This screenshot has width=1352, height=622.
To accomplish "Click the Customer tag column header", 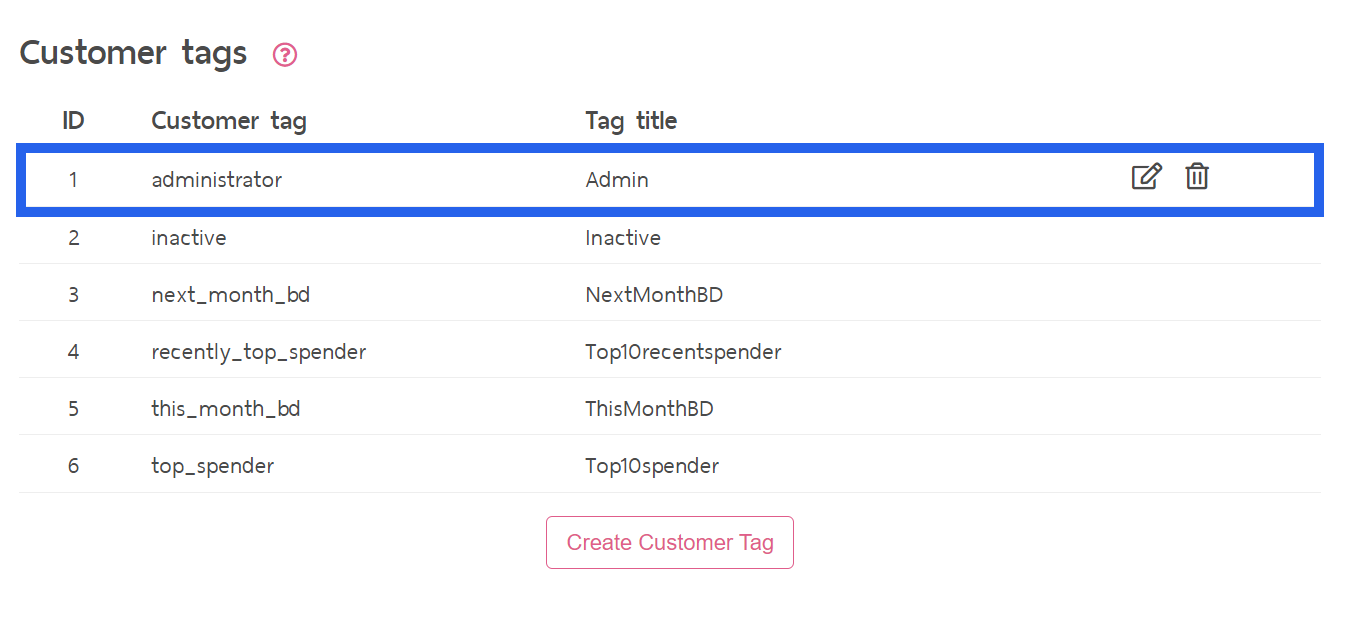I will (x=229, y=121).
